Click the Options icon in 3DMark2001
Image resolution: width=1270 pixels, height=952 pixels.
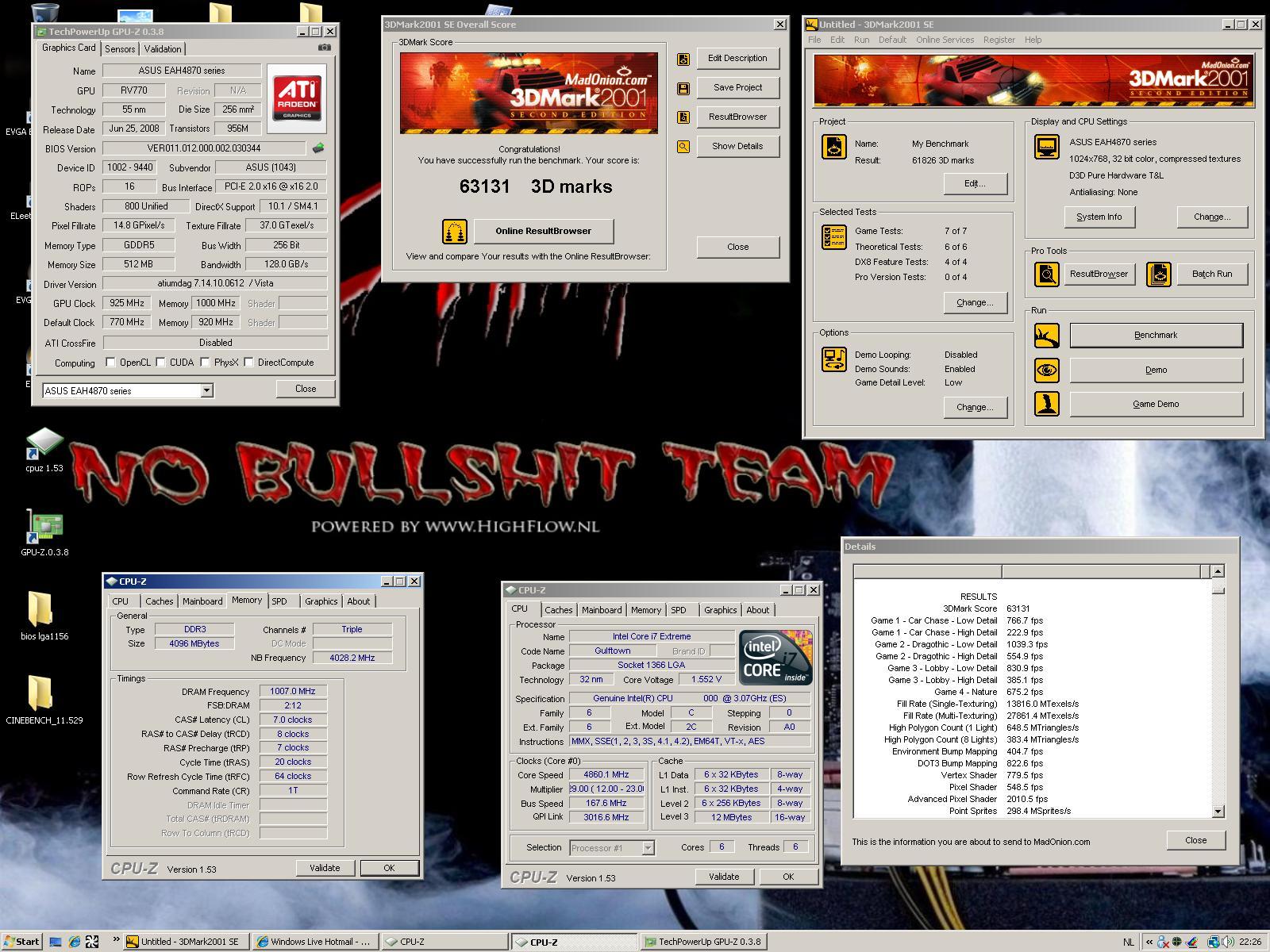[833, 359]
